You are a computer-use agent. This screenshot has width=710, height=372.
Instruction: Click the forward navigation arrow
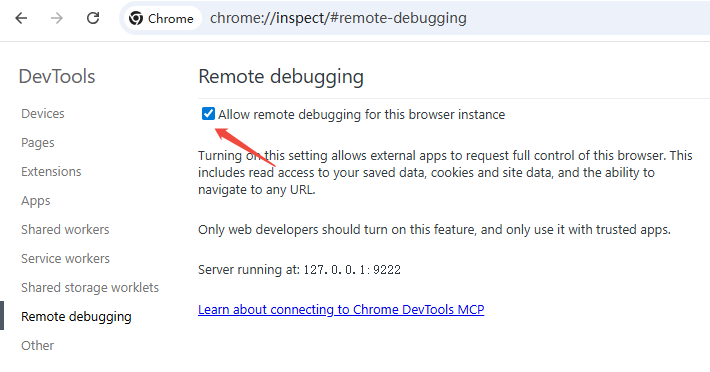click(x=57, y=18)
